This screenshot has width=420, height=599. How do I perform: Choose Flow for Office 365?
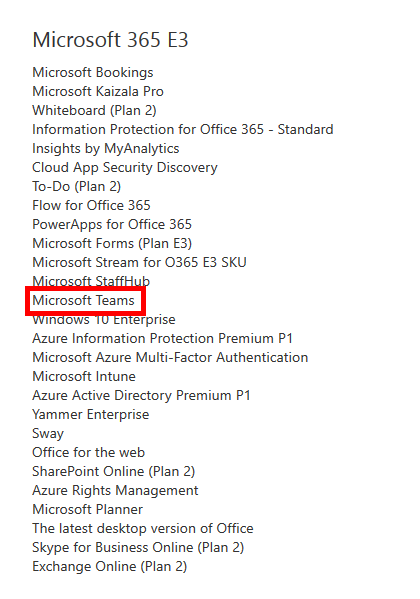click(x=91, y=206)
